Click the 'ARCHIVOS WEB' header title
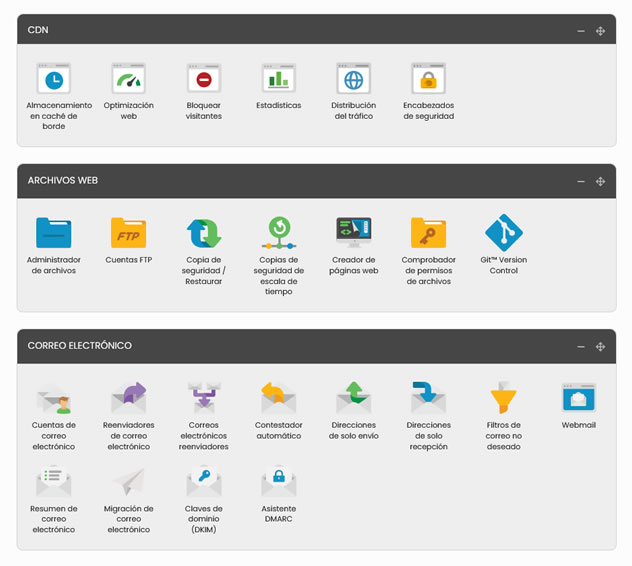The height and width of the screenshot is (566, 632). (62, 180)
